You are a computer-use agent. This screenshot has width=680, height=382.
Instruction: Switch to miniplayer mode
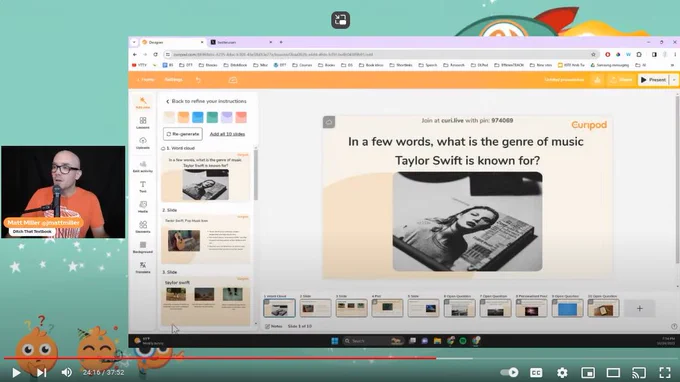[x=588, y=372]
